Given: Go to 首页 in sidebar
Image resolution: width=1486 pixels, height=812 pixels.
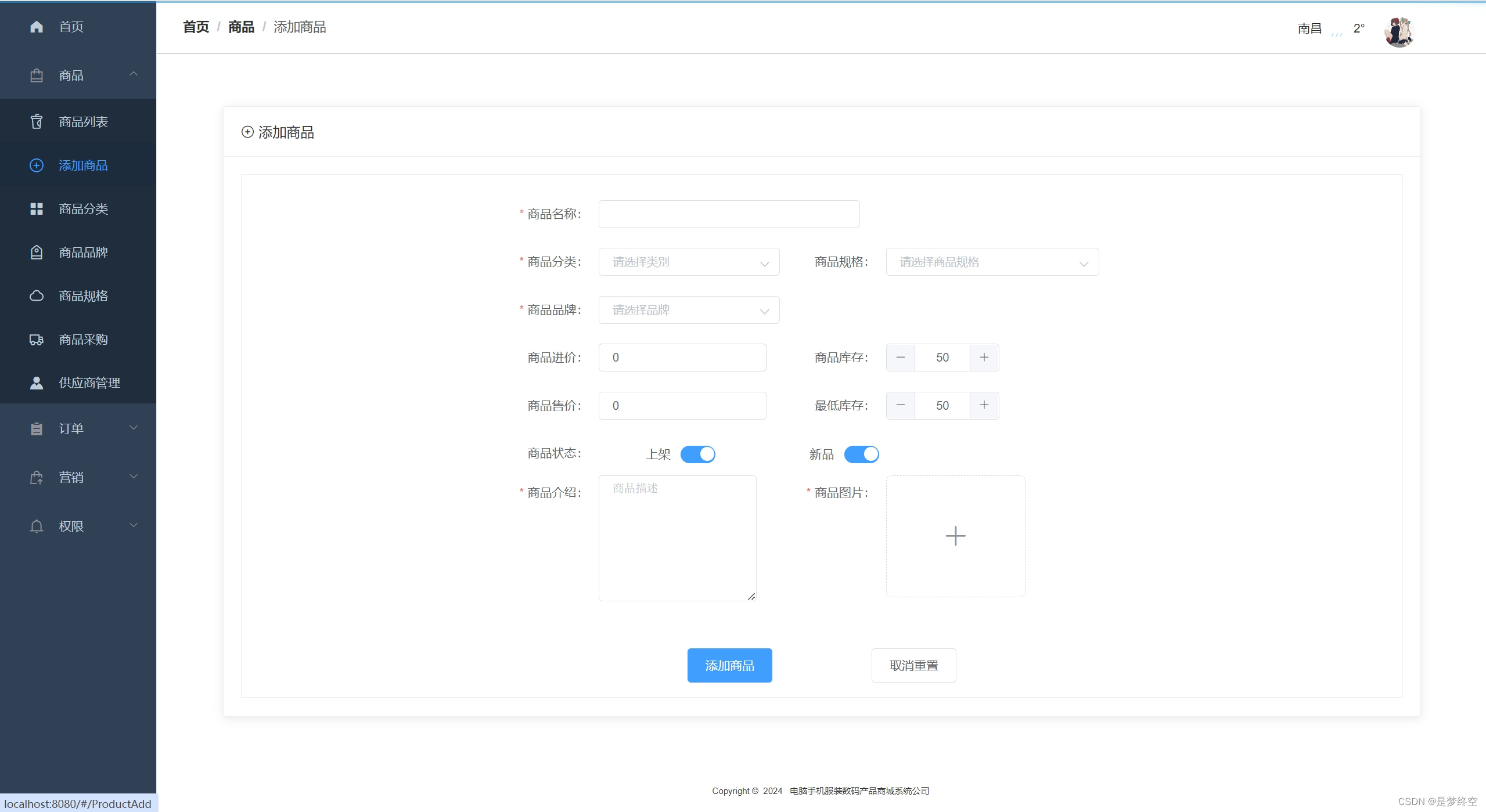Looking at the screenshot, I should point(78,27).
